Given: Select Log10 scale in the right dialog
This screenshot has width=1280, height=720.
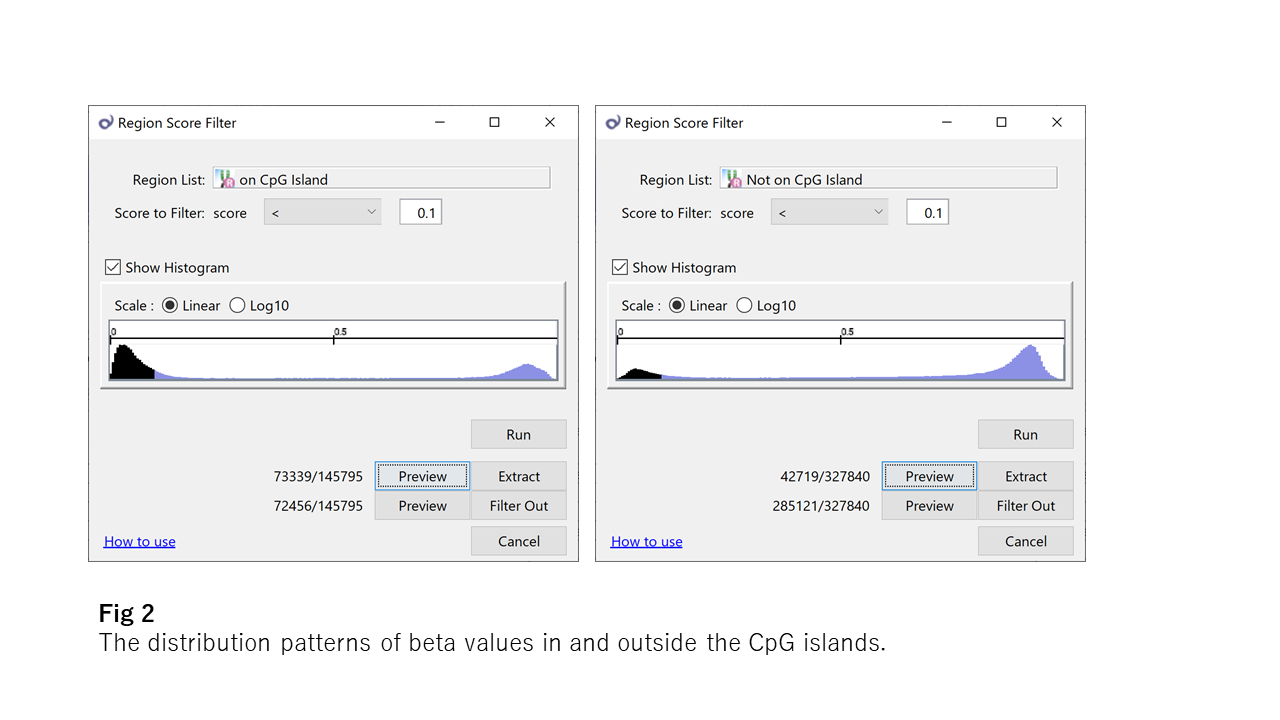Looking at the screenshot, I should [745, 306].
